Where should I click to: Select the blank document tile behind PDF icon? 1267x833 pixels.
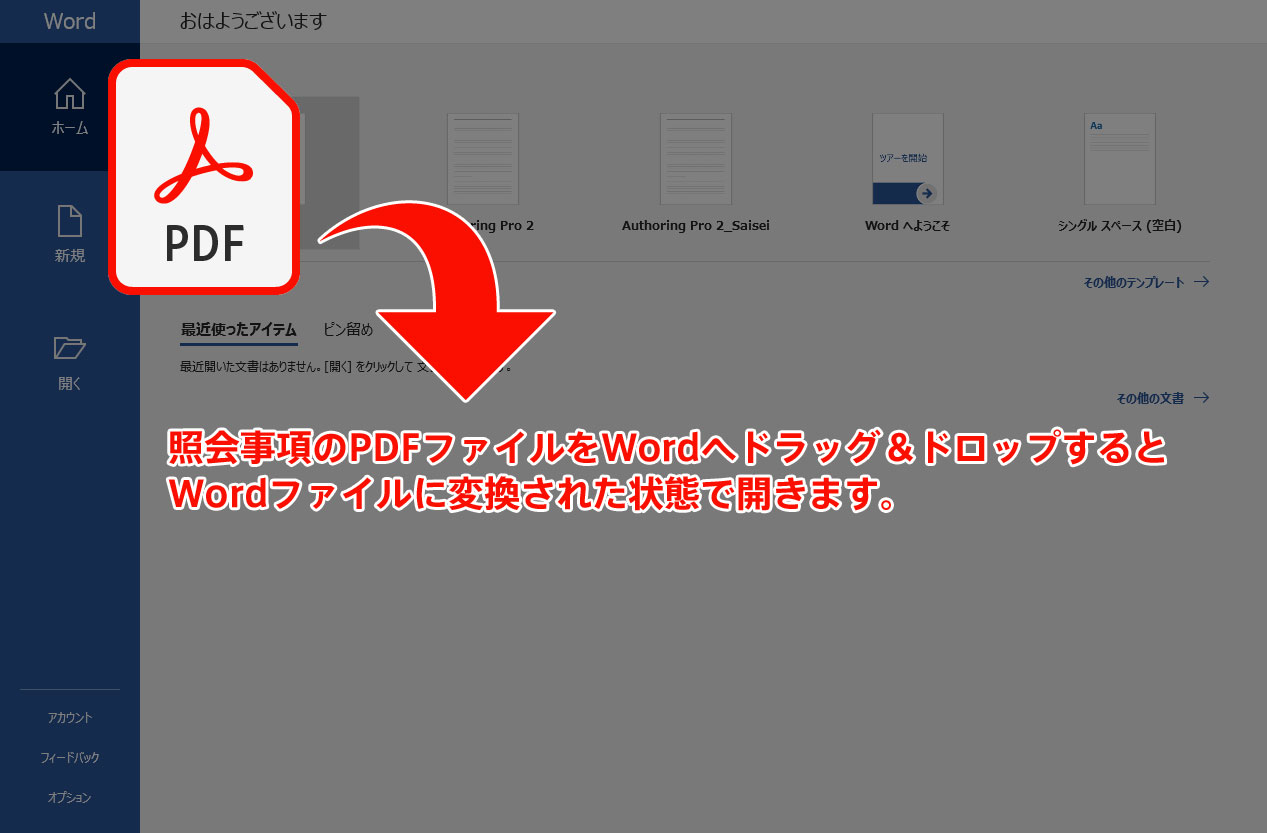pos(330,170)
